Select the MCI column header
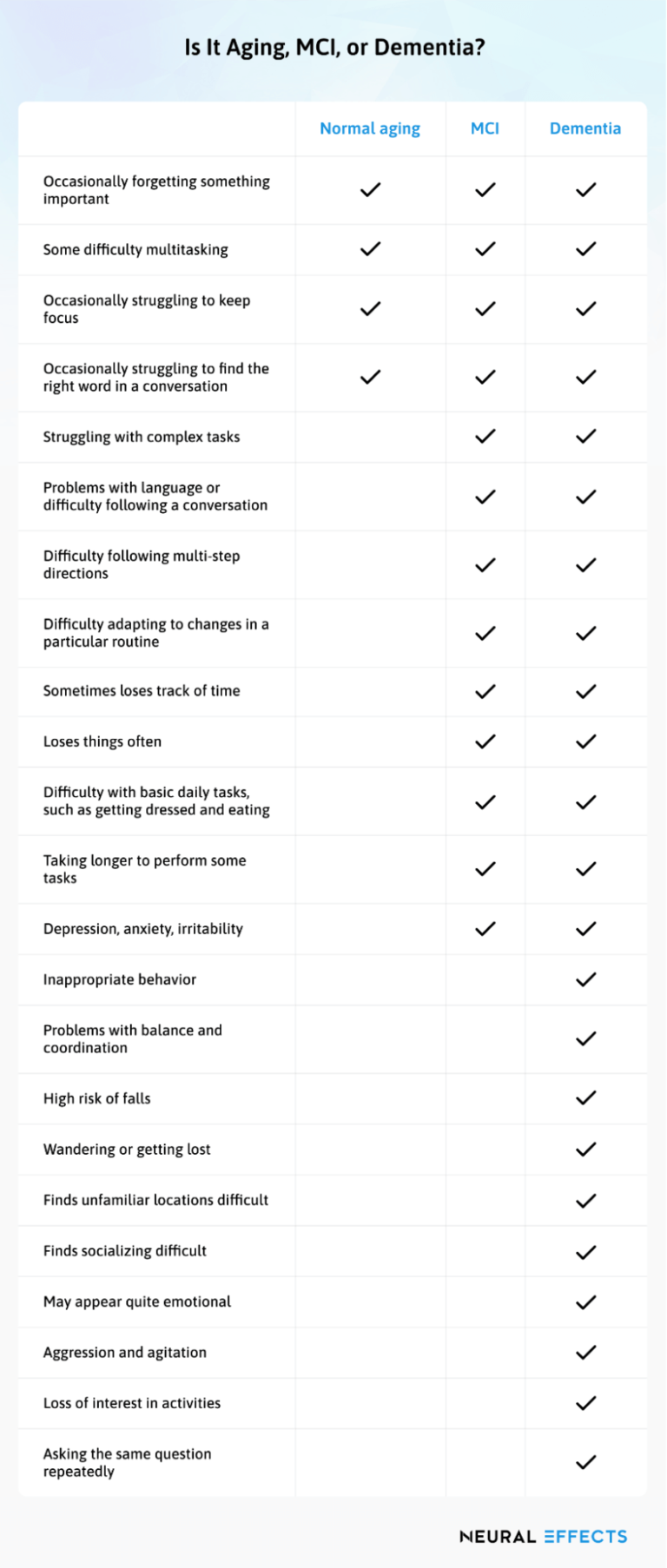 click(x=485, y=128)
